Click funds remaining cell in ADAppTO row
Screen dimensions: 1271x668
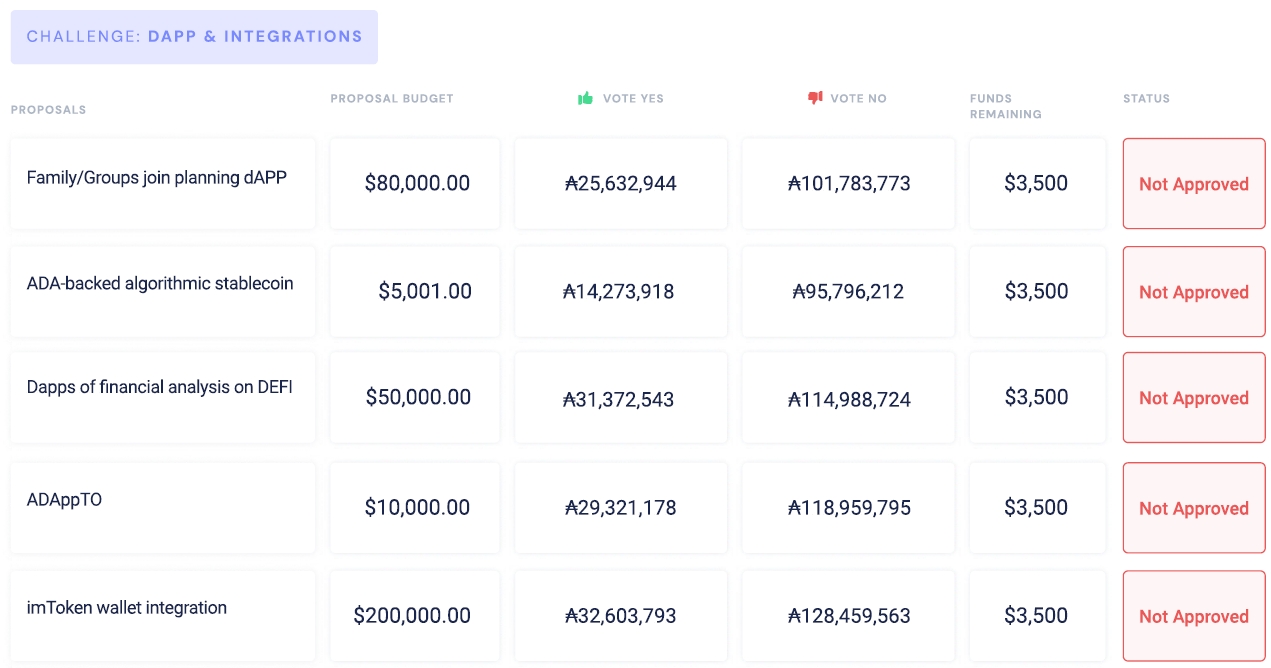[1036, 508]
